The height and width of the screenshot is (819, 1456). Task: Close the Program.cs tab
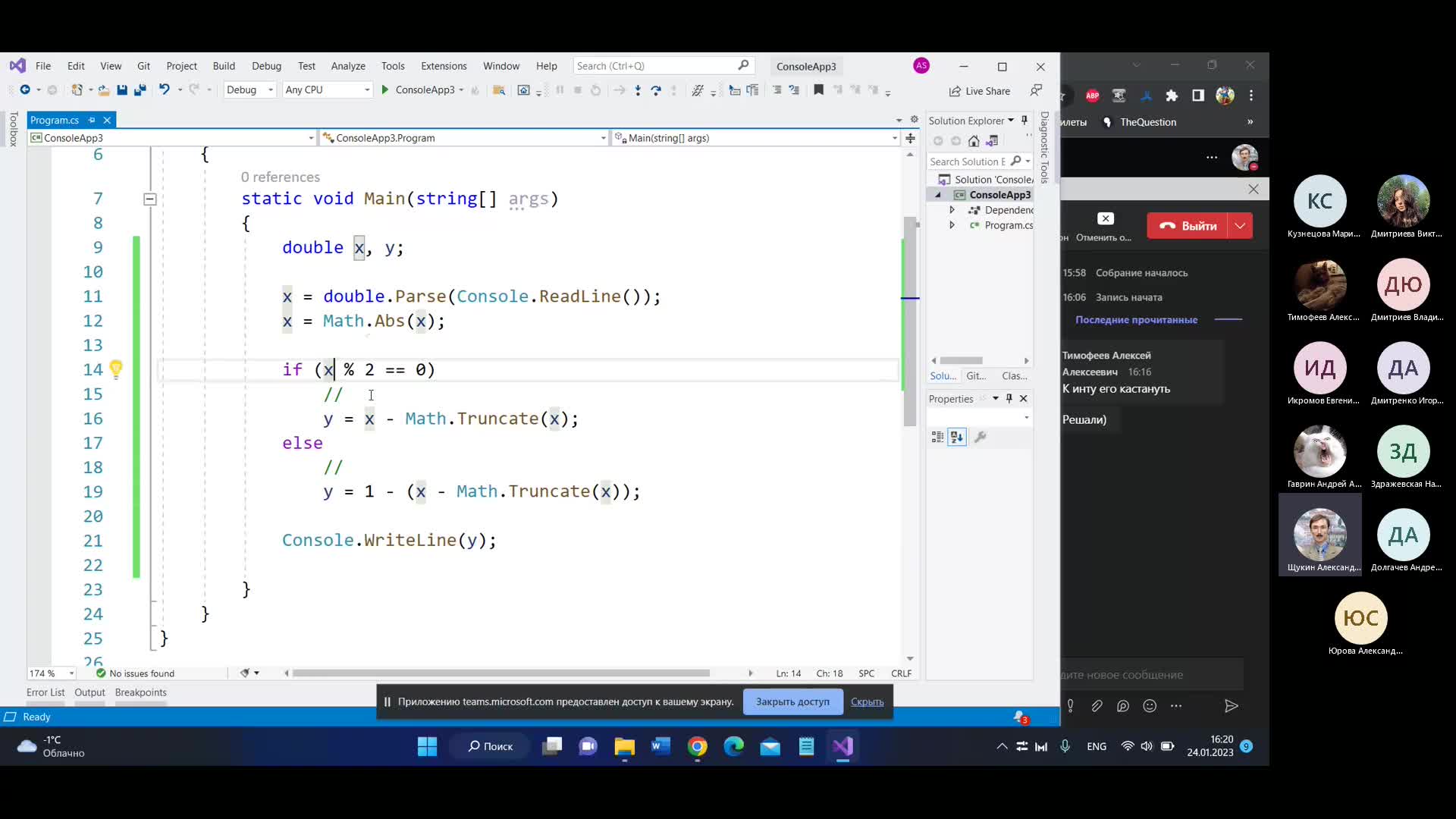tap(107, 120)
